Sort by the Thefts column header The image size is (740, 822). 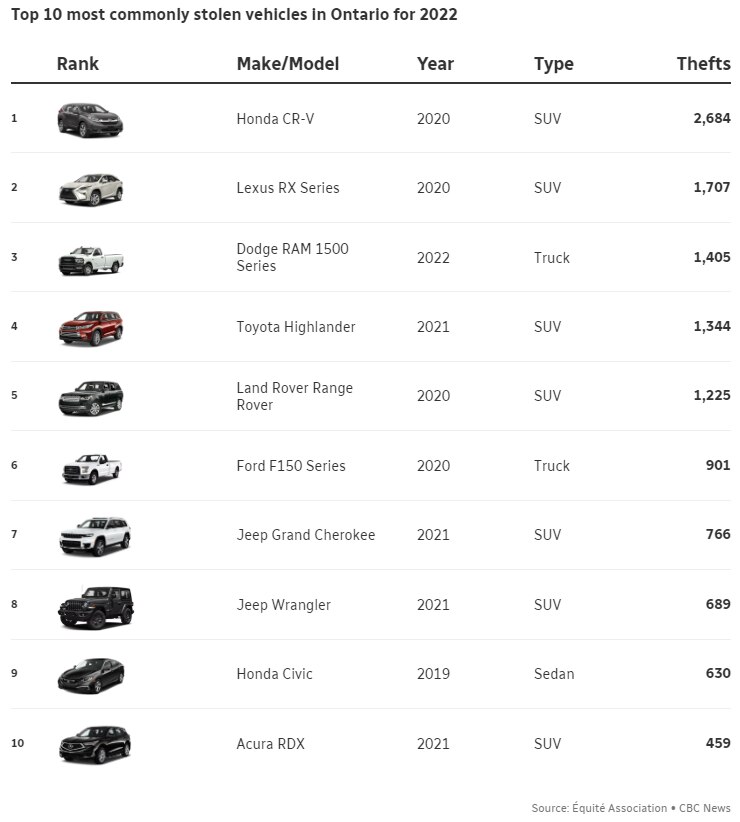point(703,64)
